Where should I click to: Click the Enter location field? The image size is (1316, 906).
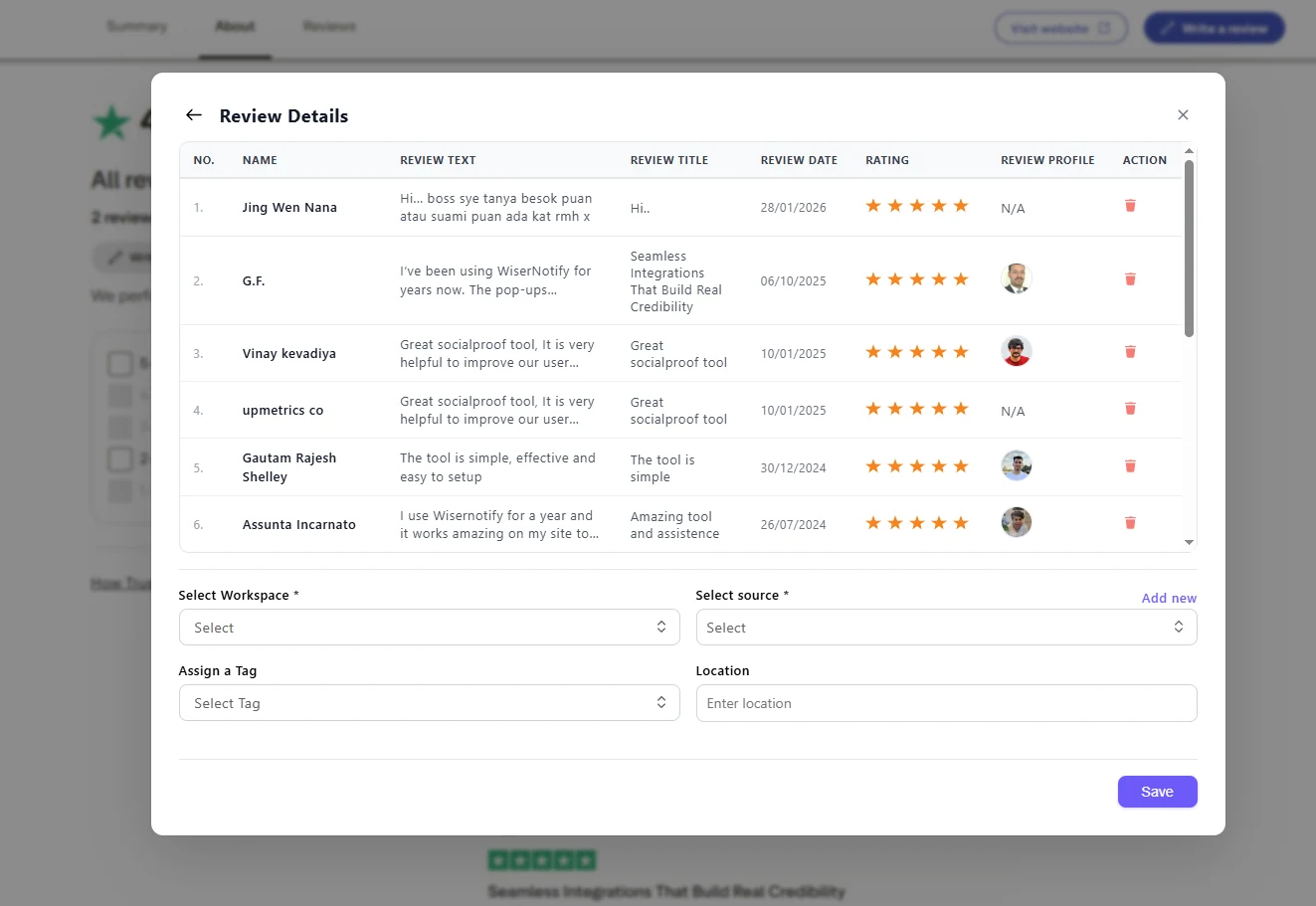(x=946, y=703)
